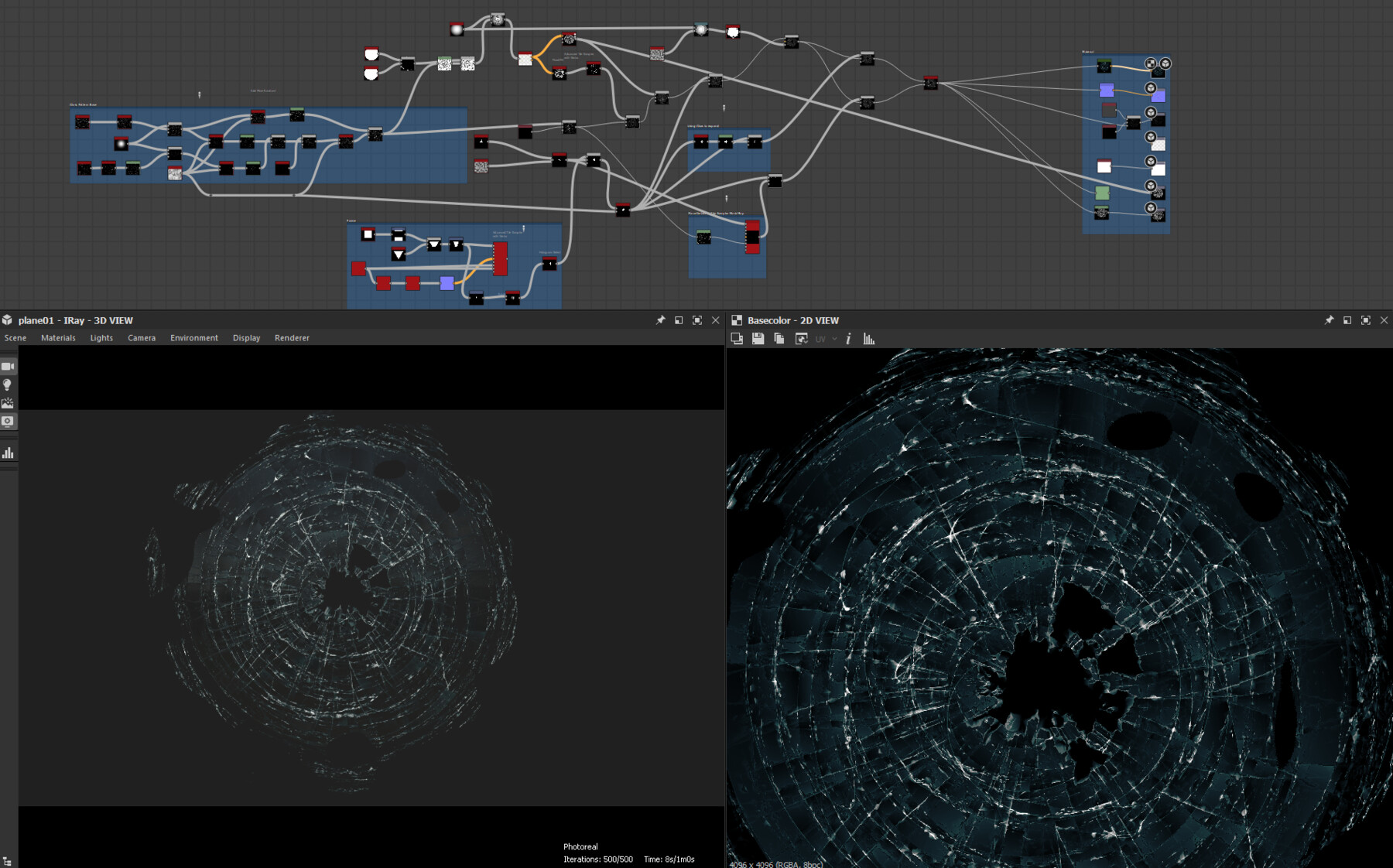1393x868 pixels.
Task: Maximize the 3D VIEW panel to fullscreen
Action: pyautogui.click(x=697, y=320)
